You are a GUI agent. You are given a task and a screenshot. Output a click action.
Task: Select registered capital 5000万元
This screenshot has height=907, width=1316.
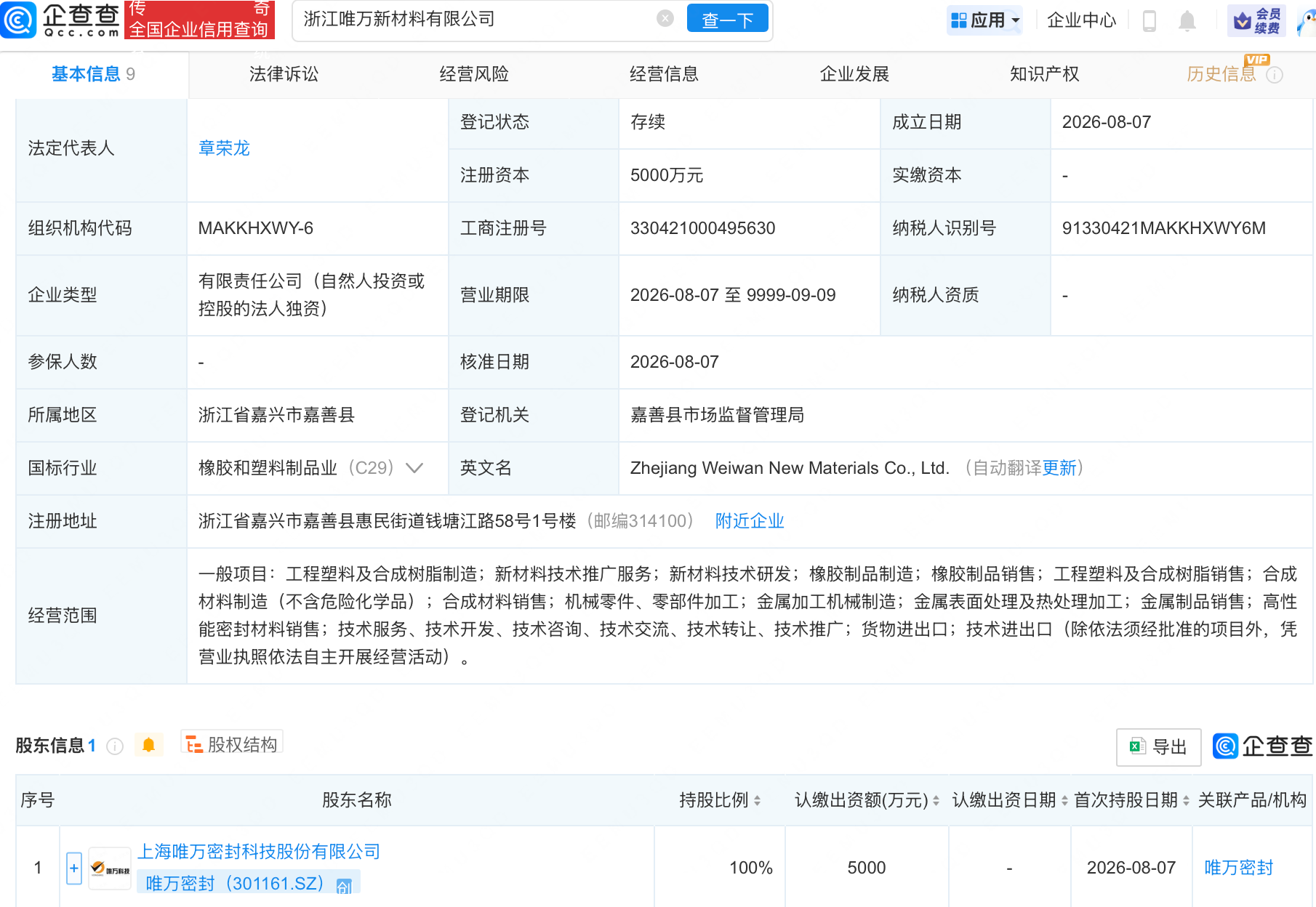667,175
